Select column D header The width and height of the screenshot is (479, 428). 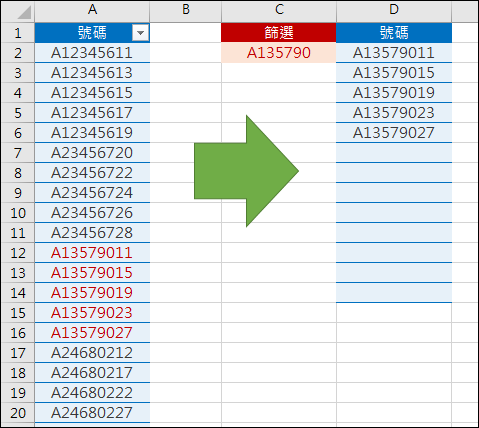[394, 10]
